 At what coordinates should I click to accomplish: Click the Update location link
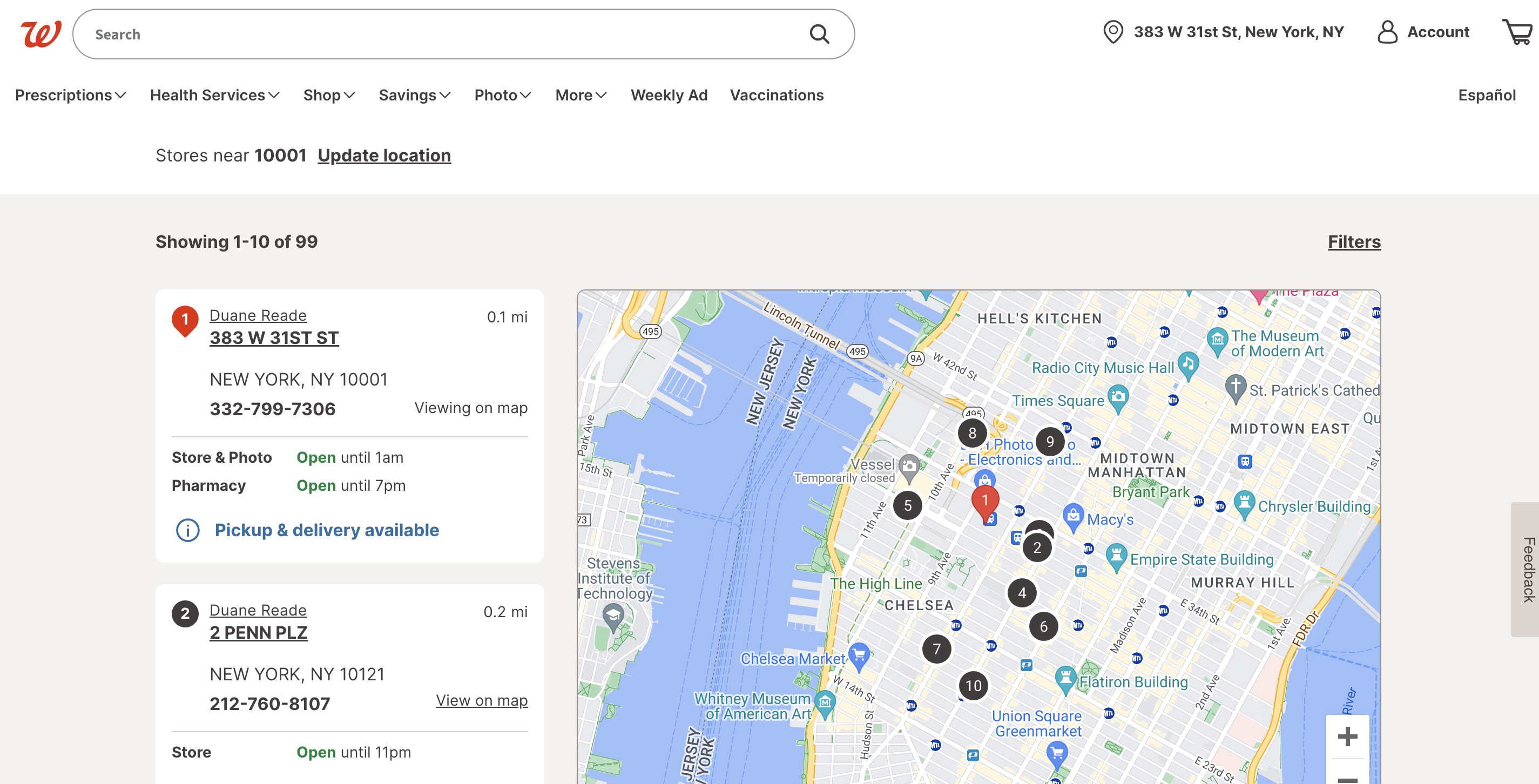[384, 156]
